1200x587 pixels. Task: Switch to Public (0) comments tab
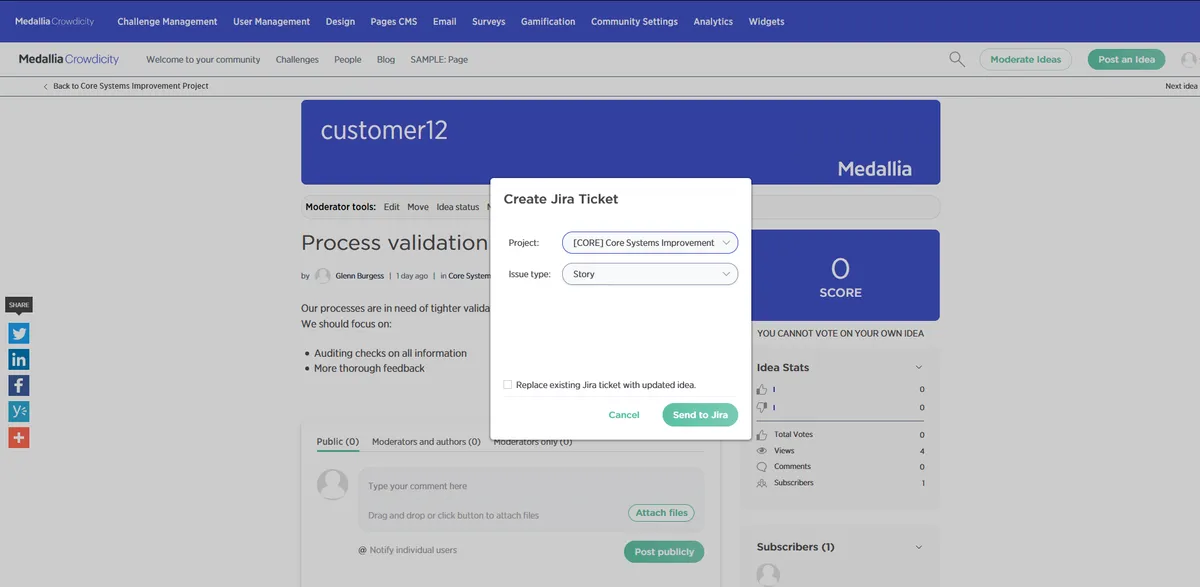[338, 442]
